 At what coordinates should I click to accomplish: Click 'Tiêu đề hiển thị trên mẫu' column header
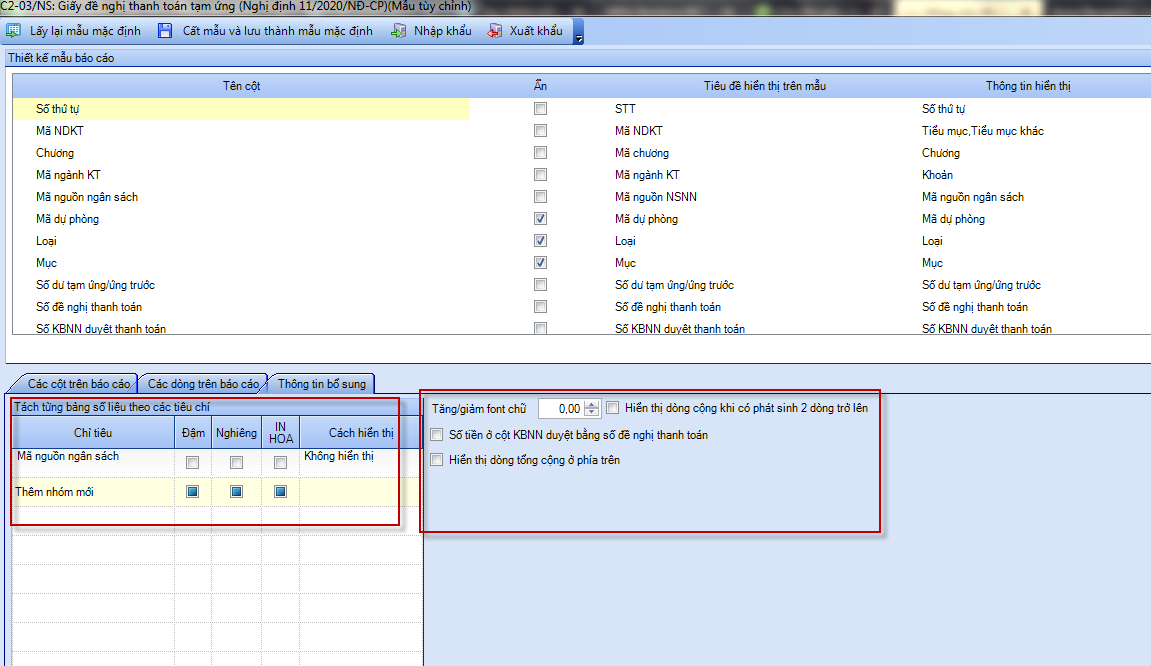[764, 86]
